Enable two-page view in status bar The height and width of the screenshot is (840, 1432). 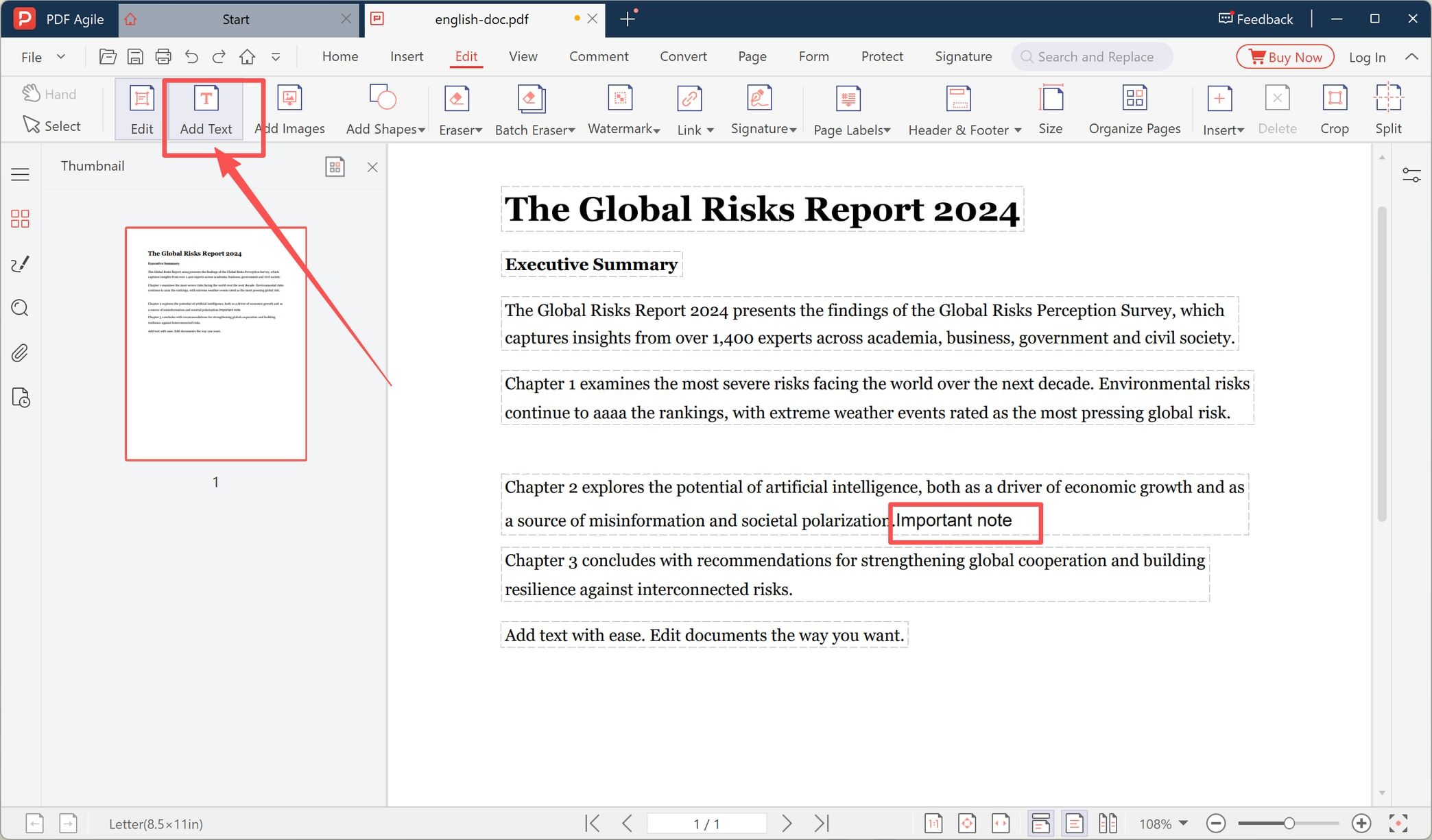(x=1108, y=823)
